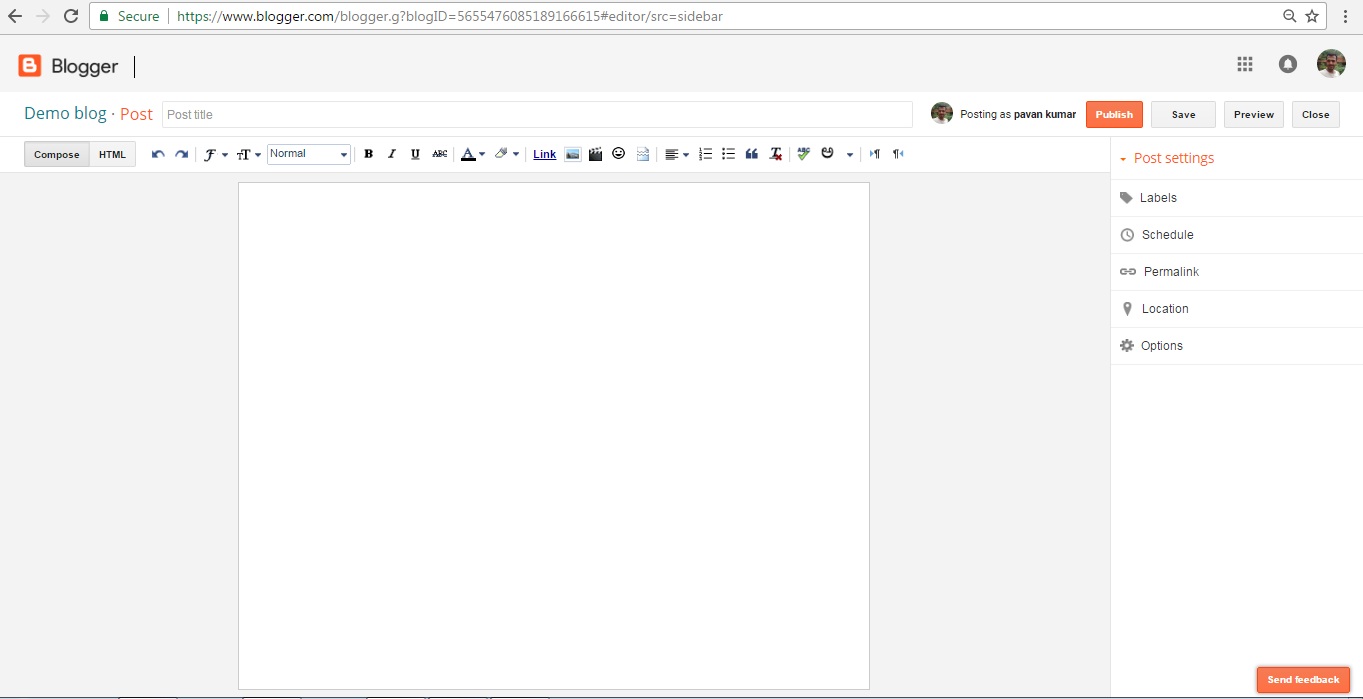View site security info via Secure lock

tap(129, 16)
